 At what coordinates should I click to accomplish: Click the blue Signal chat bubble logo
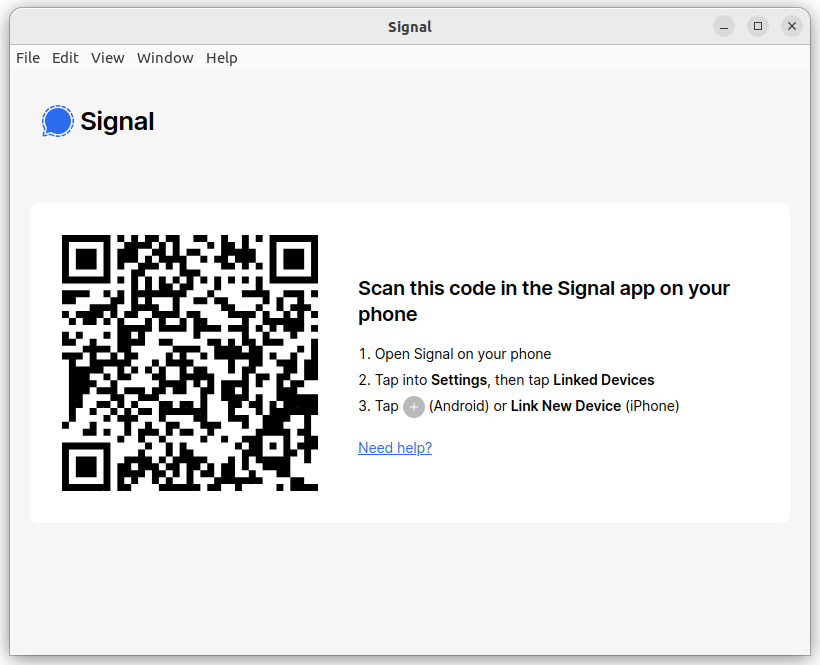pos(58,121)
